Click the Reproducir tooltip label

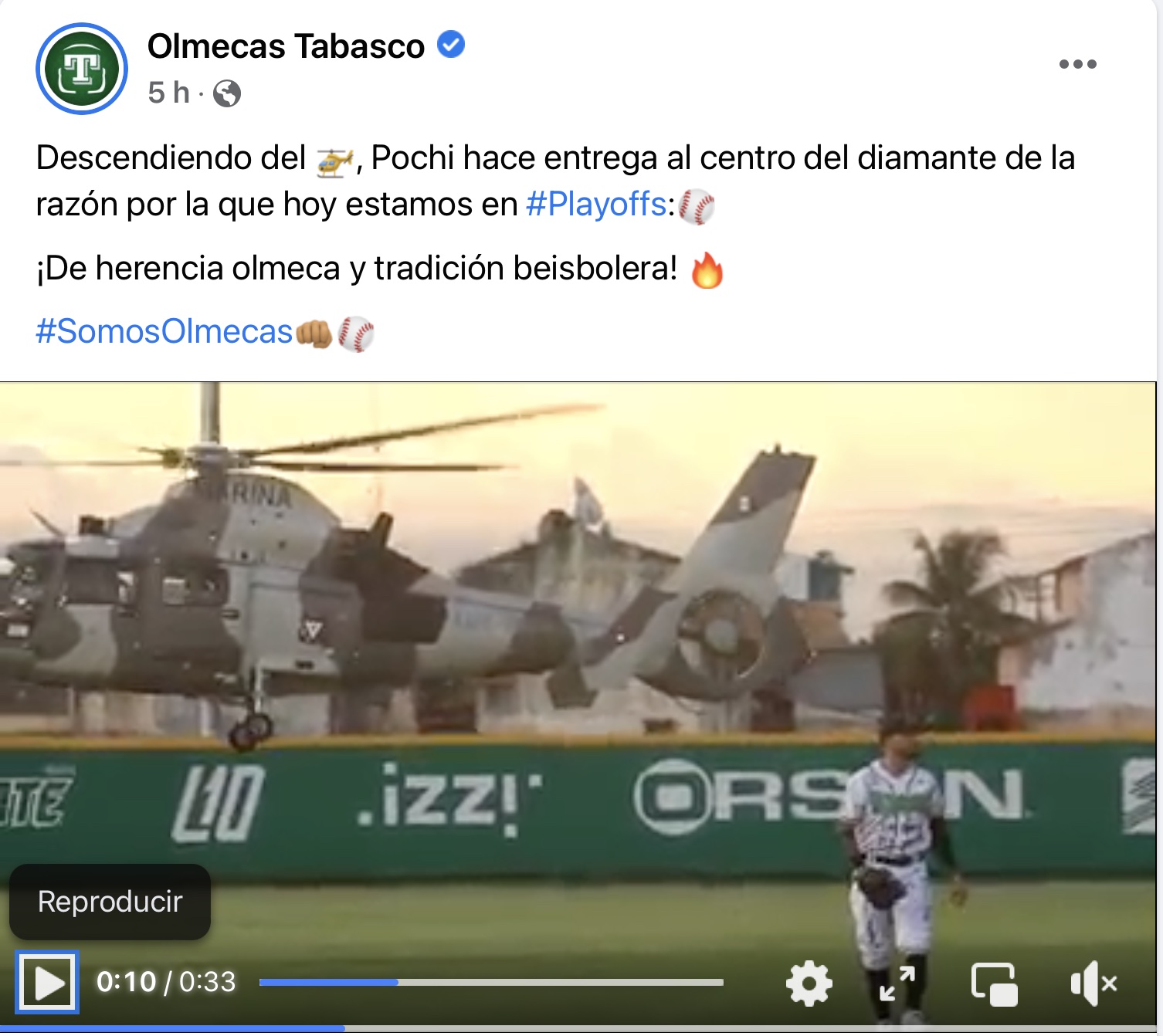(110, 902)
